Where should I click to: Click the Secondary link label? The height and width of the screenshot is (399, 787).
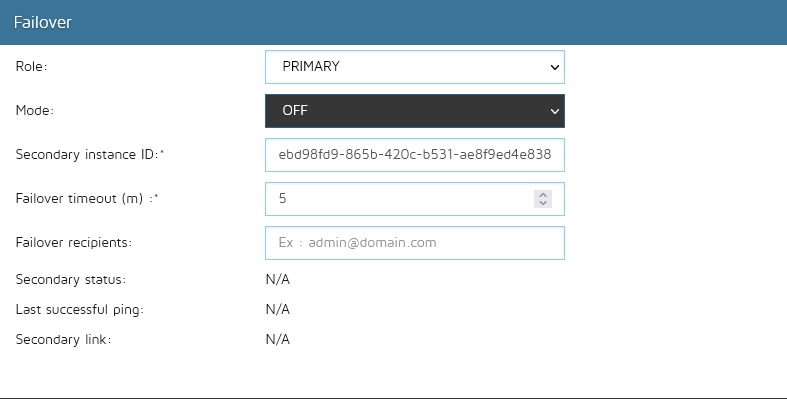click(x=64, y=340)
